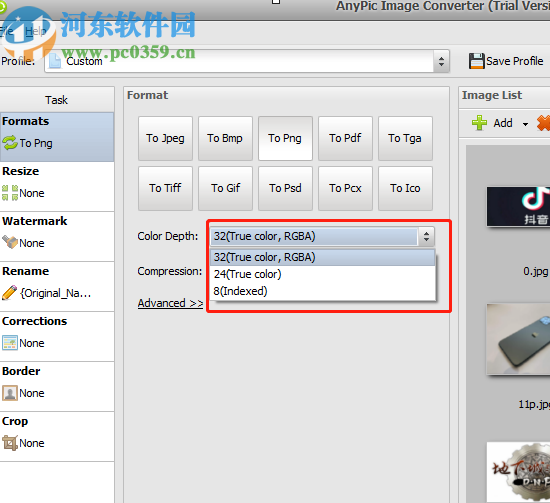Click the To Pdf format button
550x503 pixels.
[345, 138]
